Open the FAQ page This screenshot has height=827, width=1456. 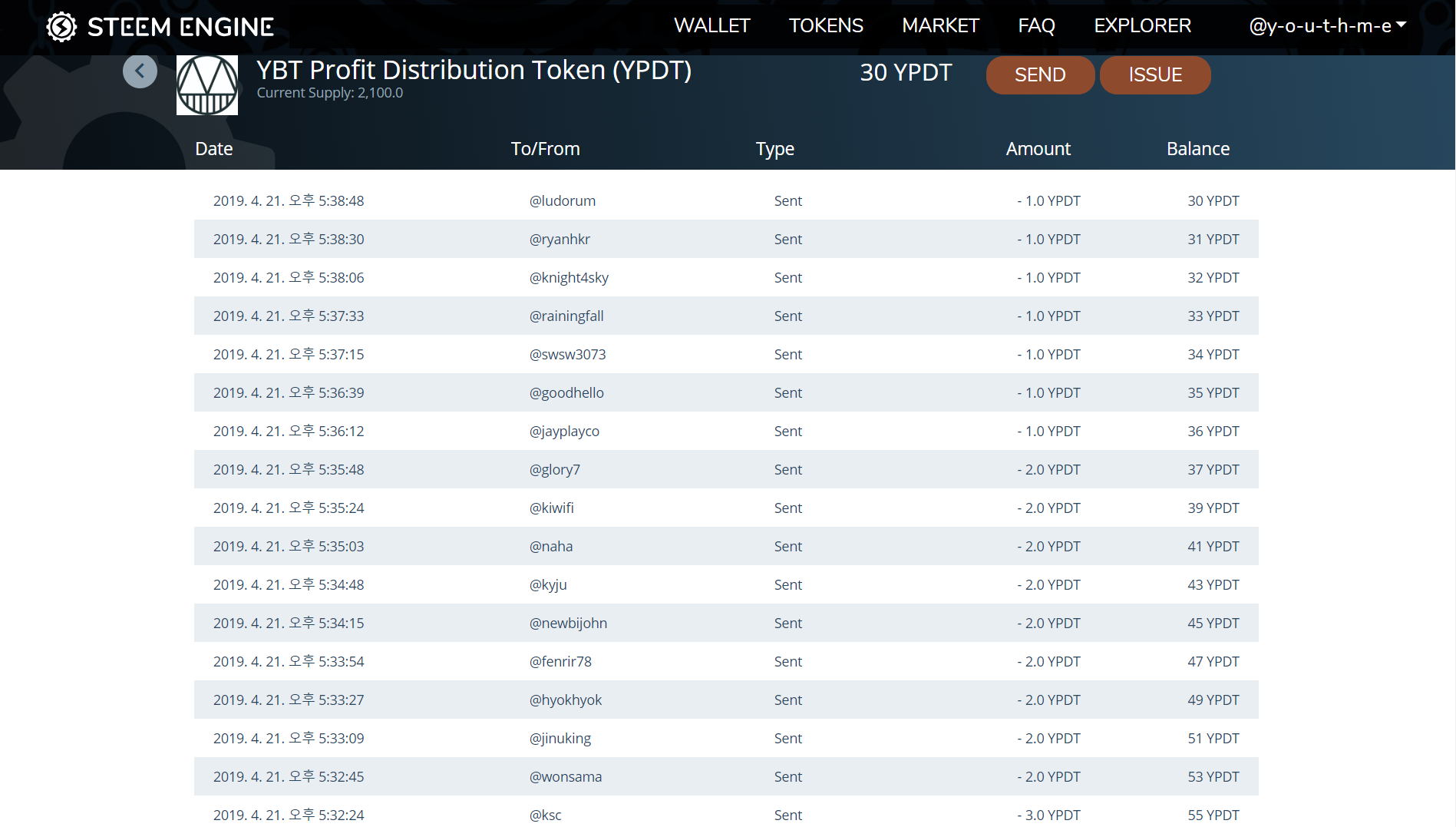[x=1036, y=25]
